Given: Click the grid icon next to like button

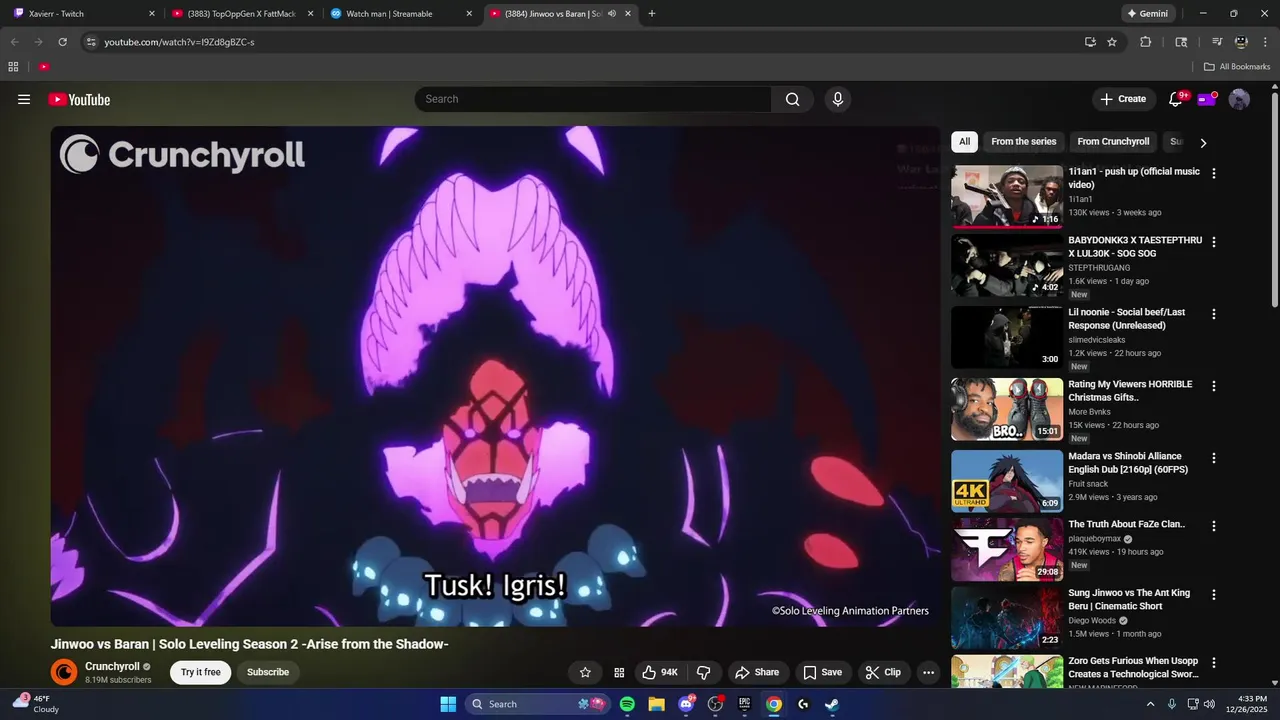Looking at the screenshot, I should pos(619,672).
